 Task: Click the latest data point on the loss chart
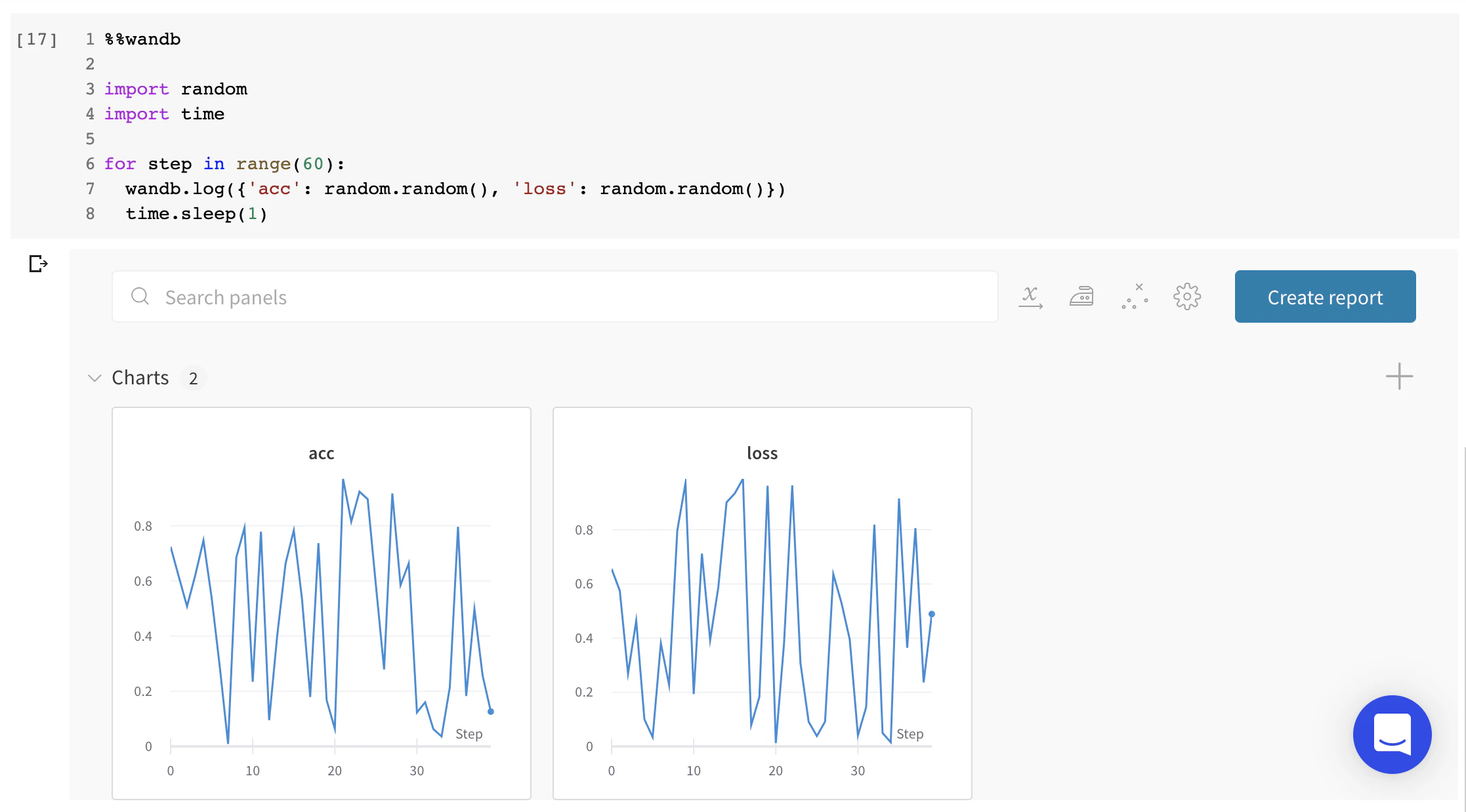pyautogui.click(x=931, y=615)
